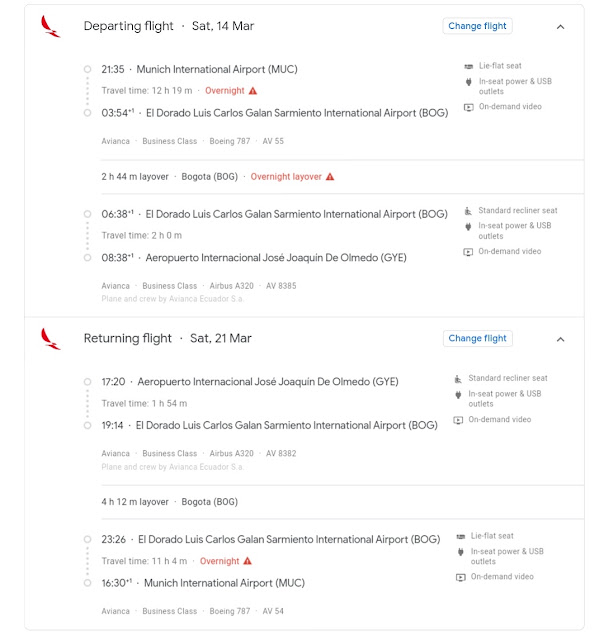Click the 21:35 Munich departure stop marker

pos(87,69)
